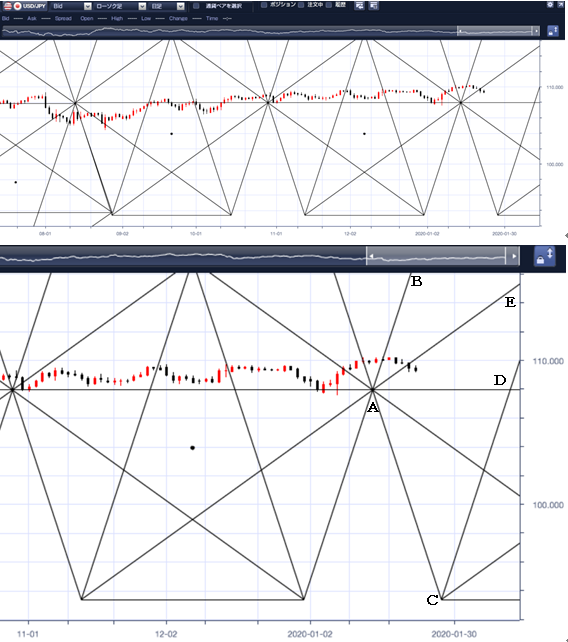Toggle the select currency pair checkbox
The height and width of the screenshot is (642, 568).
coord(197,6)
